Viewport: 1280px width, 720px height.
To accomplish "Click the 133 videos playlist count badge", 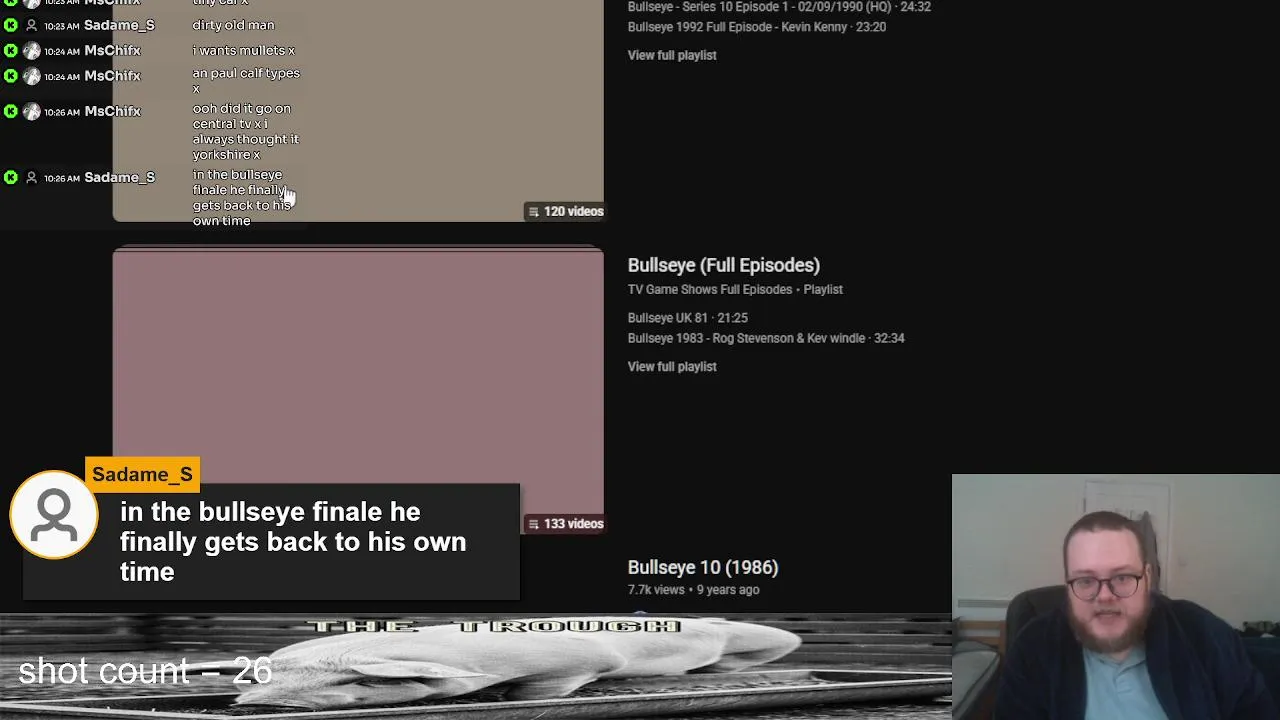I will pos(566,523).
